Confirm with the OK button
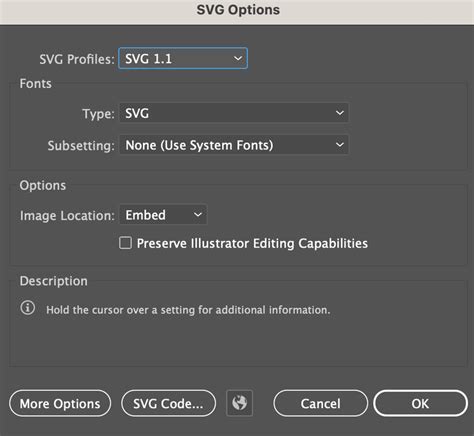The width and height of the screenshot is (474, 436). coord(420,403)
